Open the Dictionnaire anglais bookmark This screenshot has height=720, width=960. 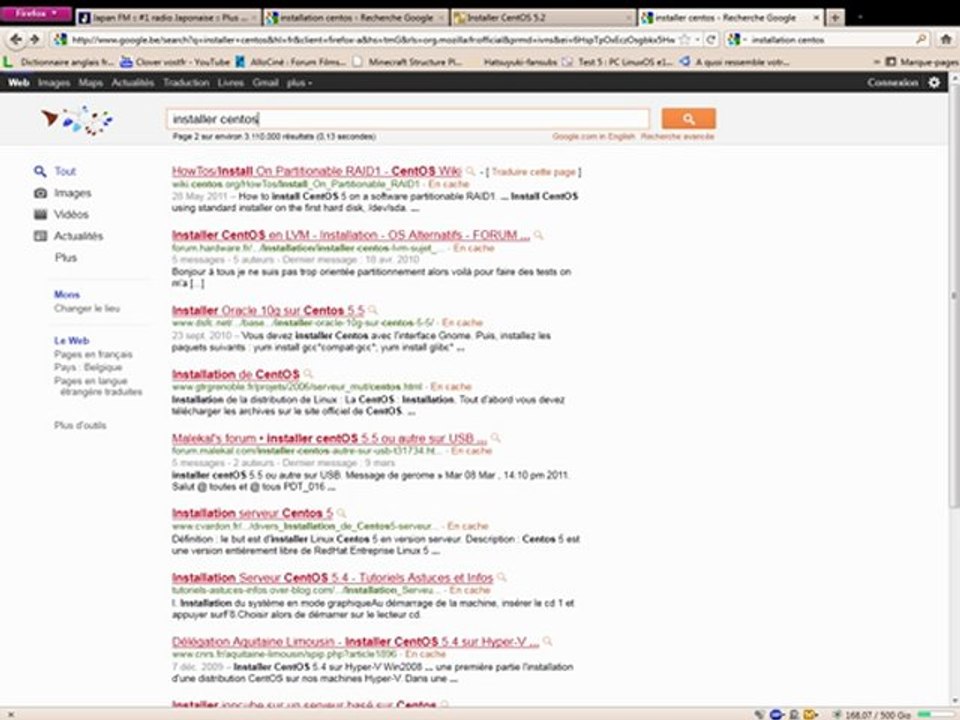click(59, 62)
